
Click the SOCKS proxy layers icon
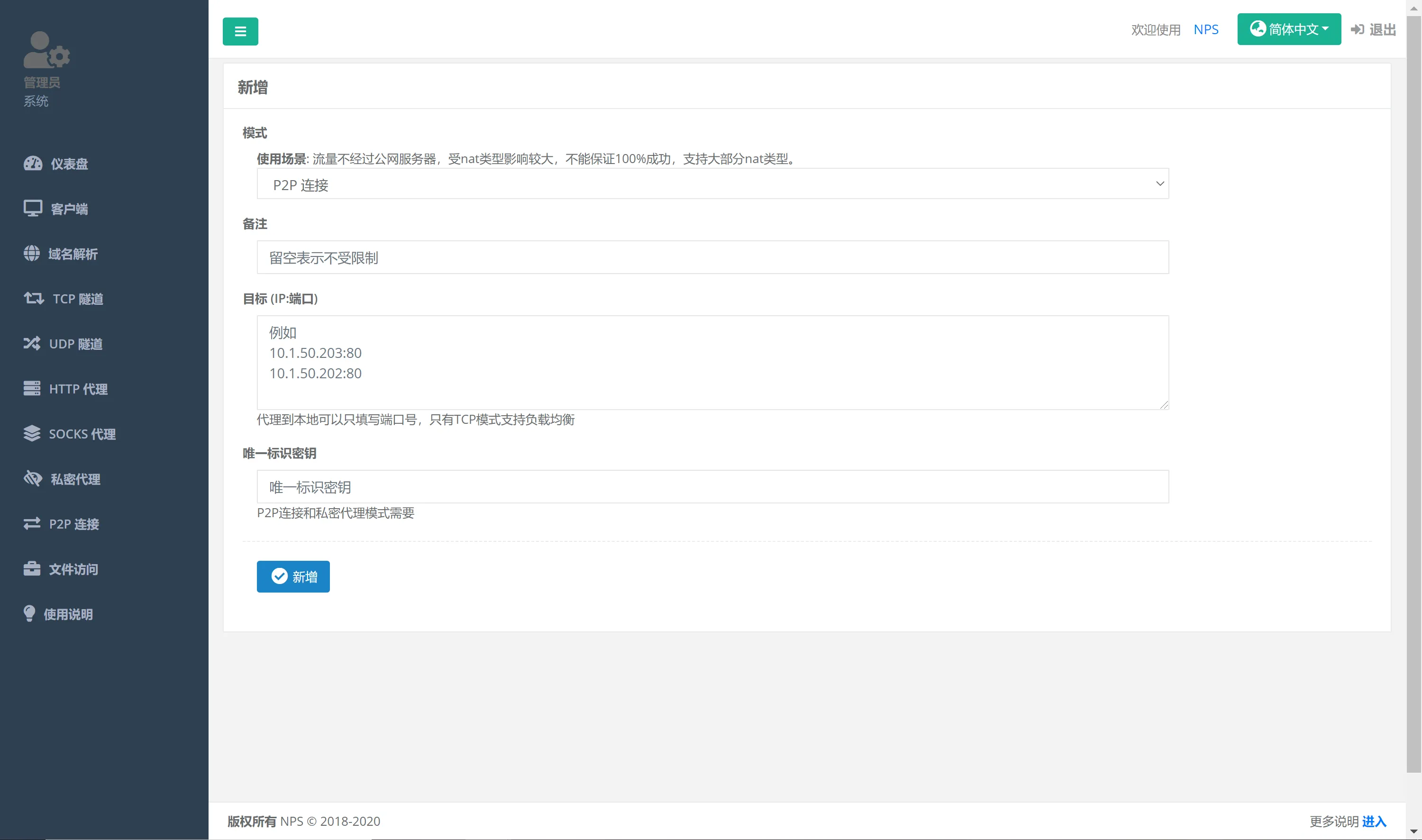coord(32,434)
